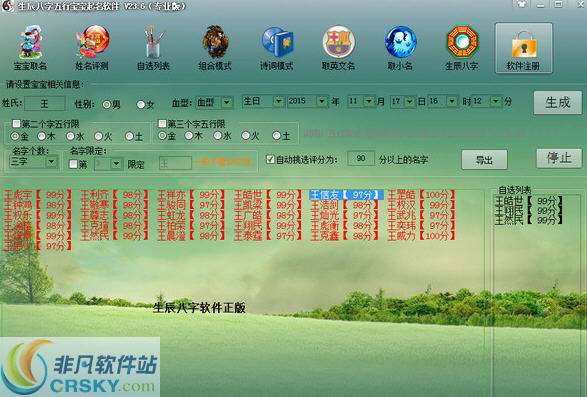Open the 取英文名 English name tool
Image resolution: width=587 pixels, height=397 pixels.
pos(338,48)
